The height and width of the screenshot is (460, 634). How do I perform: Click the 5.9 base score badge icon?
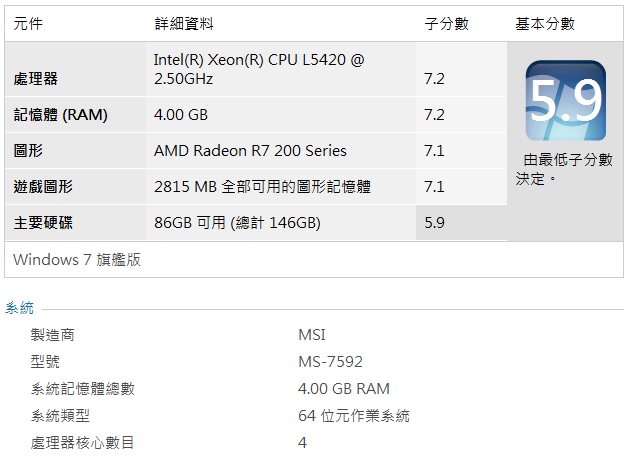[566, 100]
